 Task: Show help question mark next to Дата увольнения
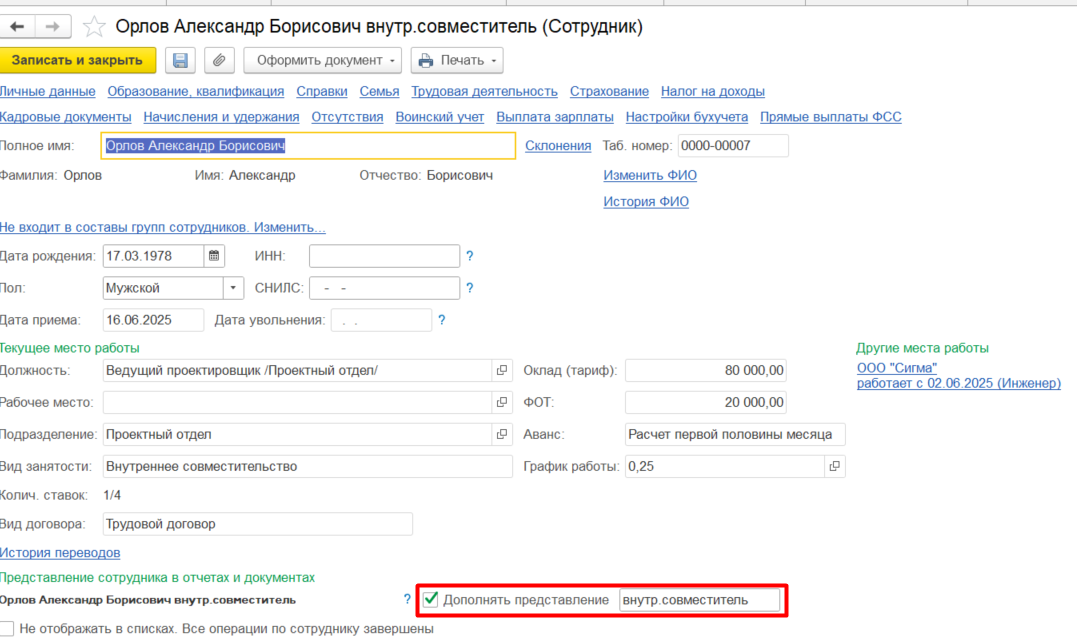coord(442,320)
